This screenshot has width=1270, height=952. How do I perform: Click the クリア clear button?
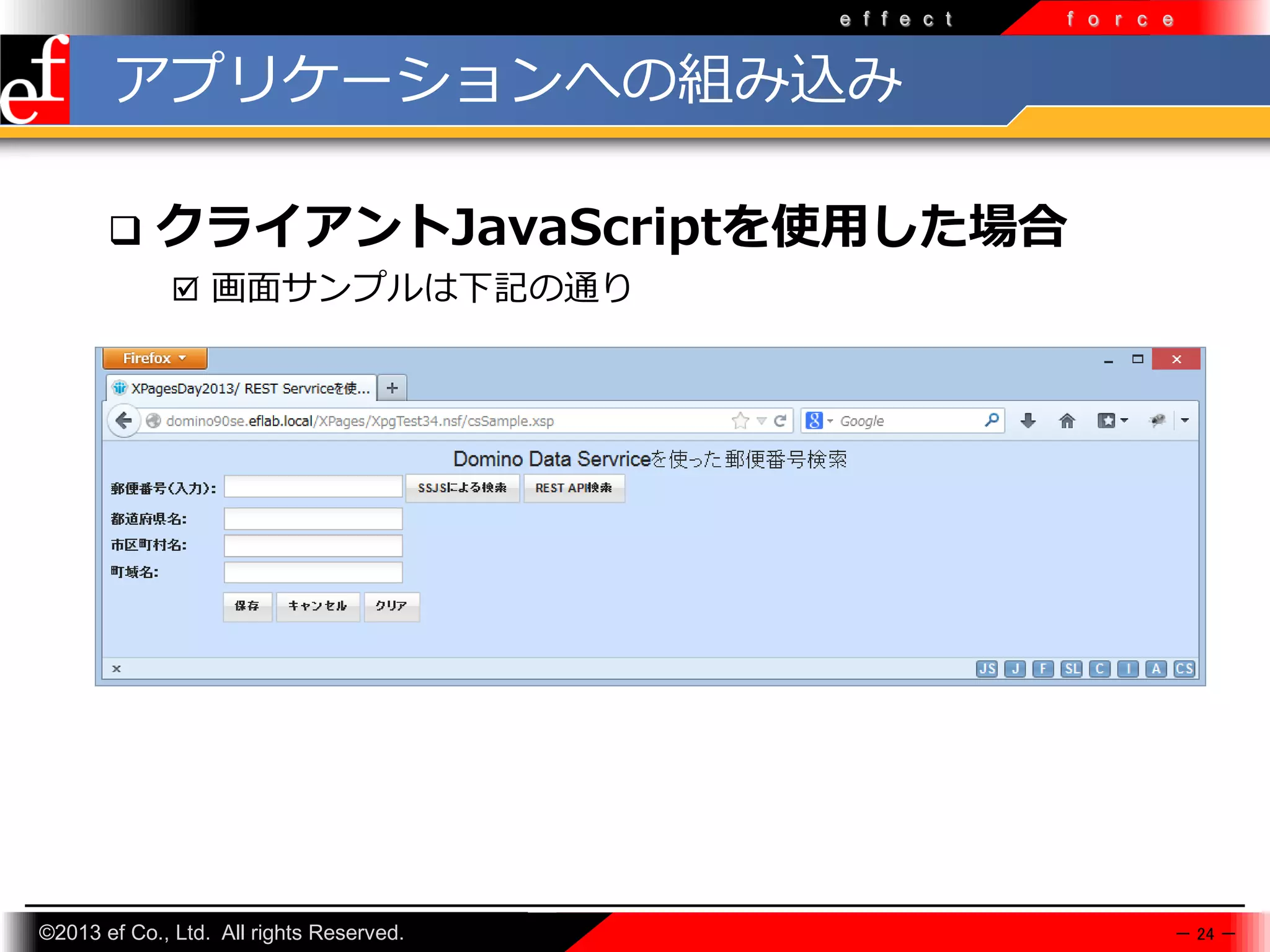(391, 606)
